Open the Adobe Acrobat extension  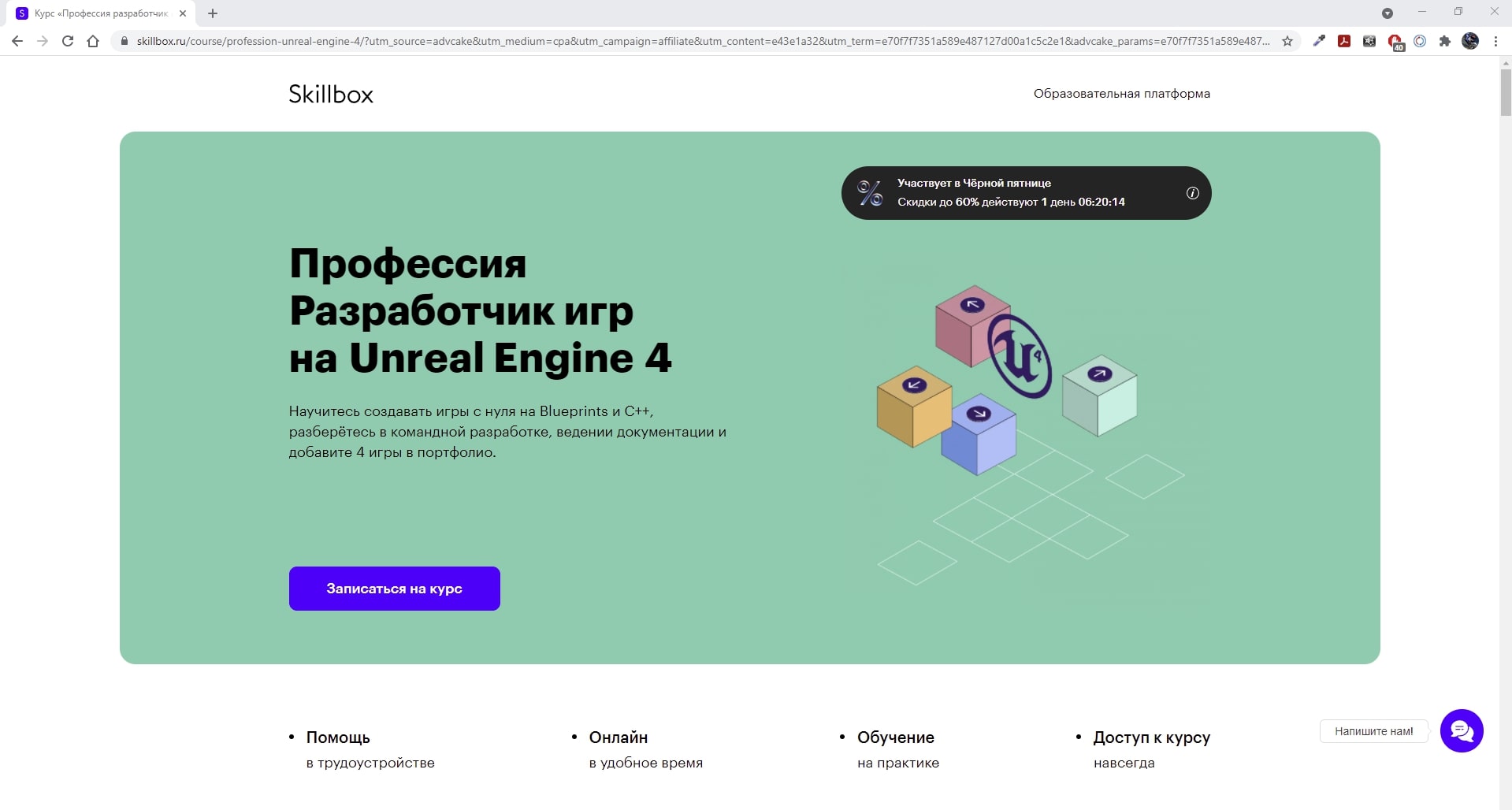coord(1344,41)
